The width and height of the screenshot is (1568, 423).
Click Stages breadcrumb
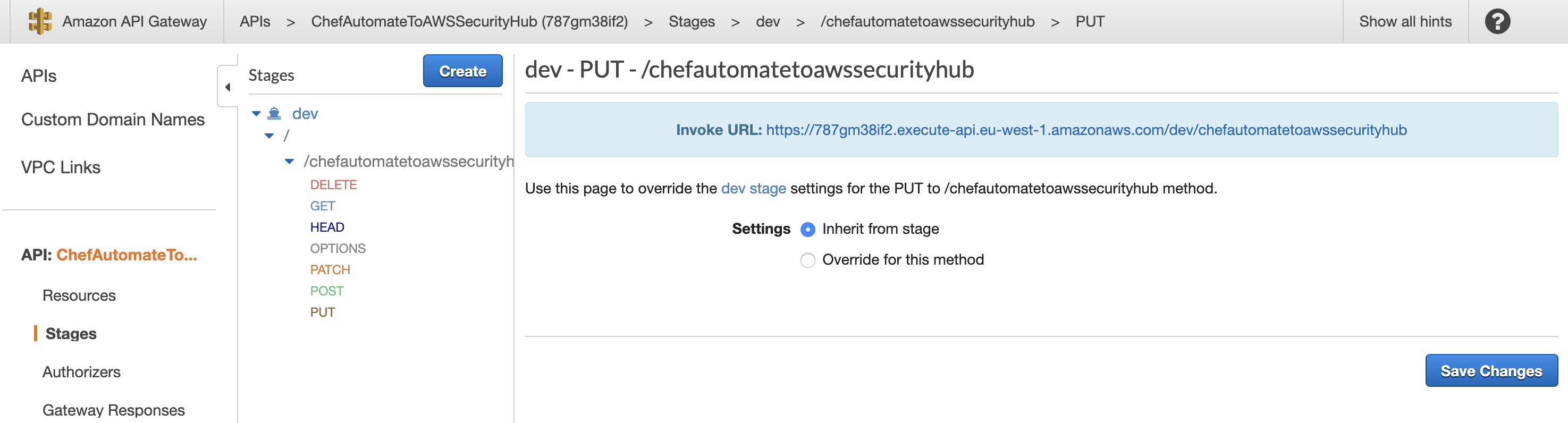click(692, 21)
